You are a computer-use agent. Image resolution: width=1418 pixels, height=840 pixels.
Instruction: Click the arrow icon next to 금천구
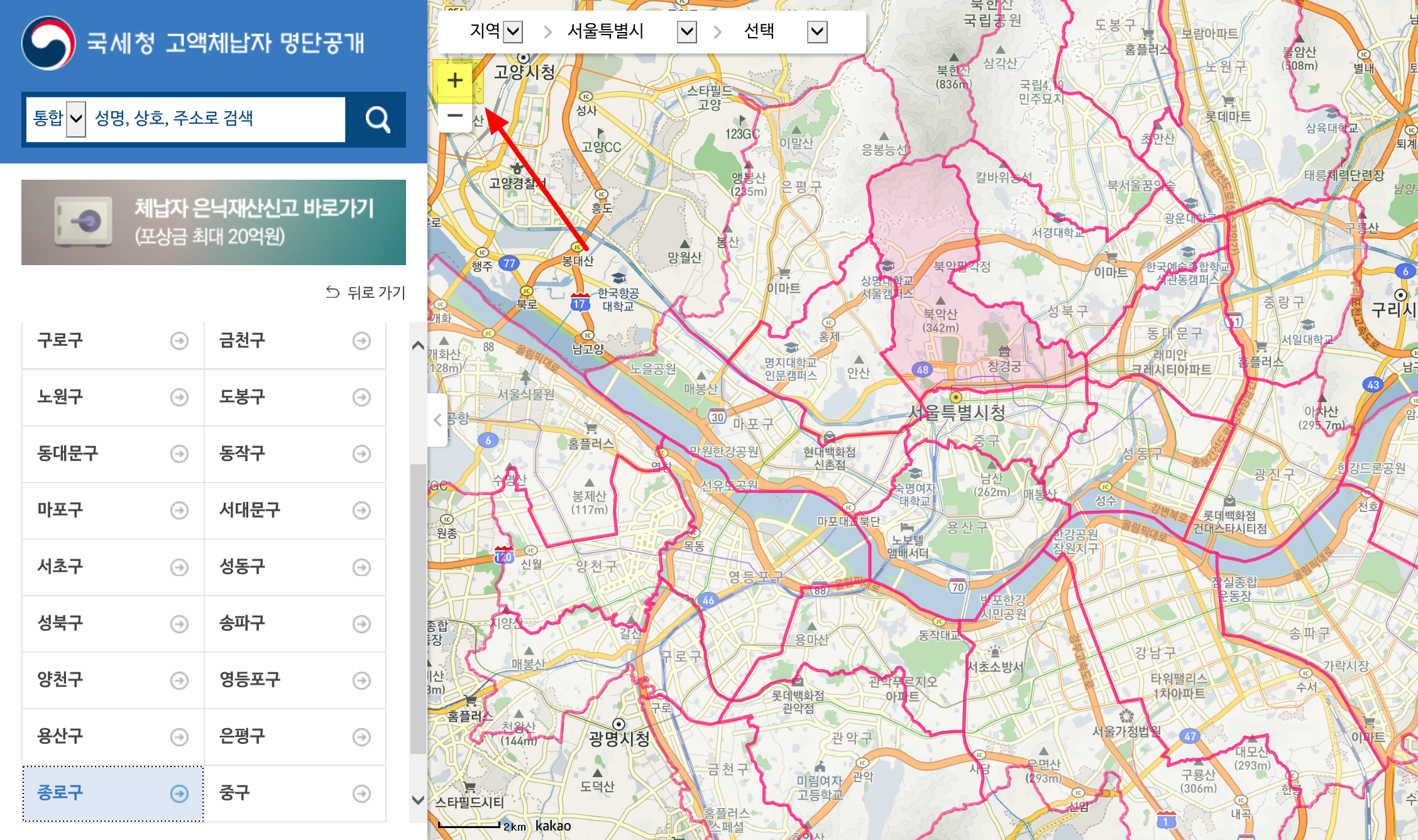361,341
